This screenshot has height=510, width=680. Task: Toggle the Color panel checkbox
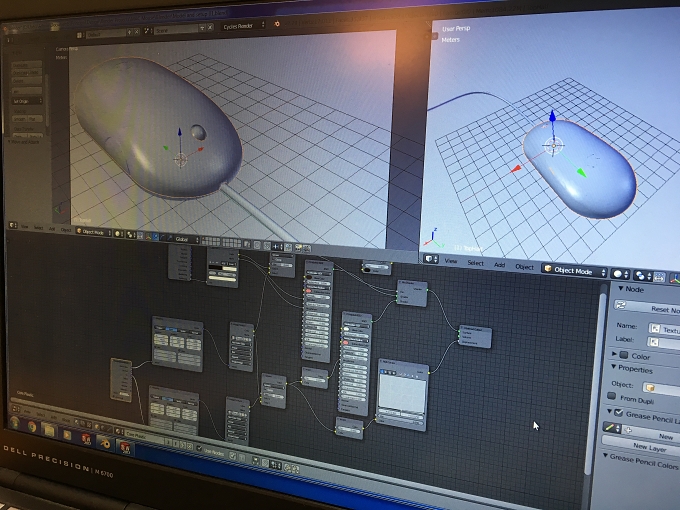coord(624,355)
